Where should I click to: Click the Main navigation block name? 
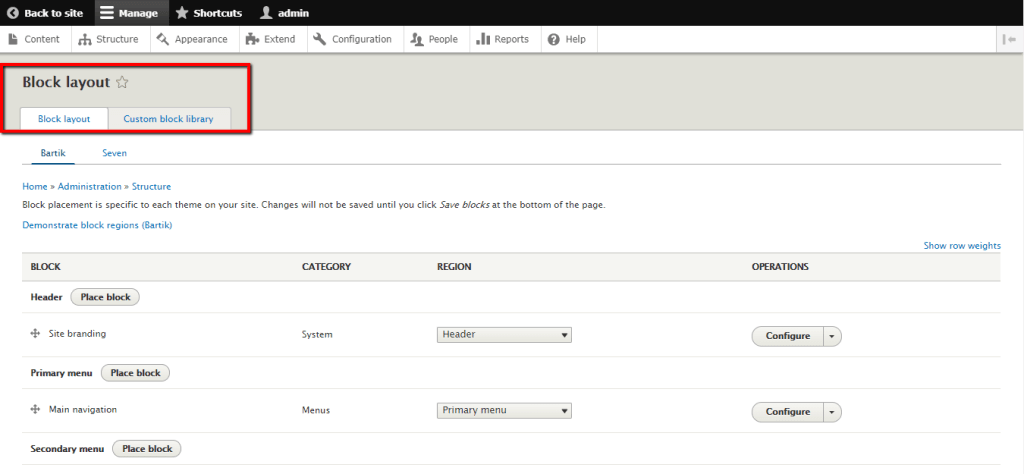pyautogui.click(x=83, y=409)
